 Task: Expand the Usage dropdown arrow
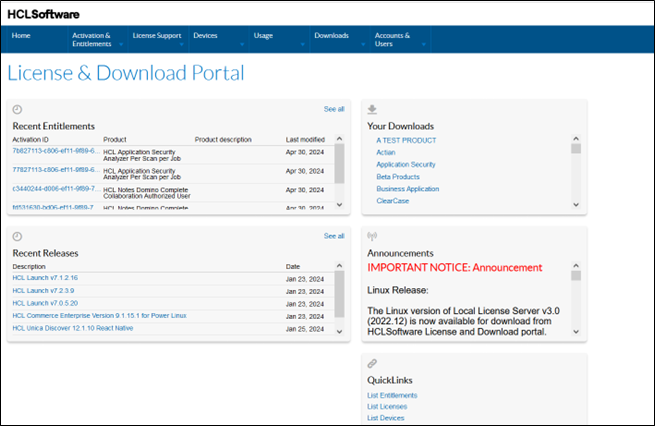pos(303,45)
